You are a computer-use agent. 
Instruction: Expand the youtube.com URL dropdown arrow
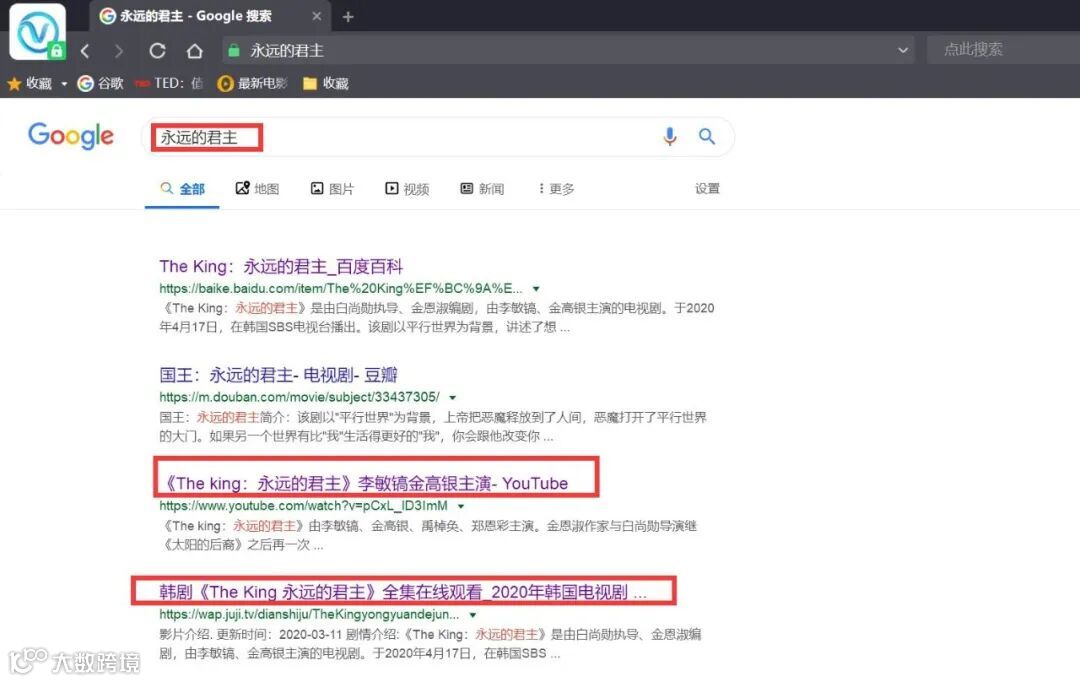tap(461, 506)
